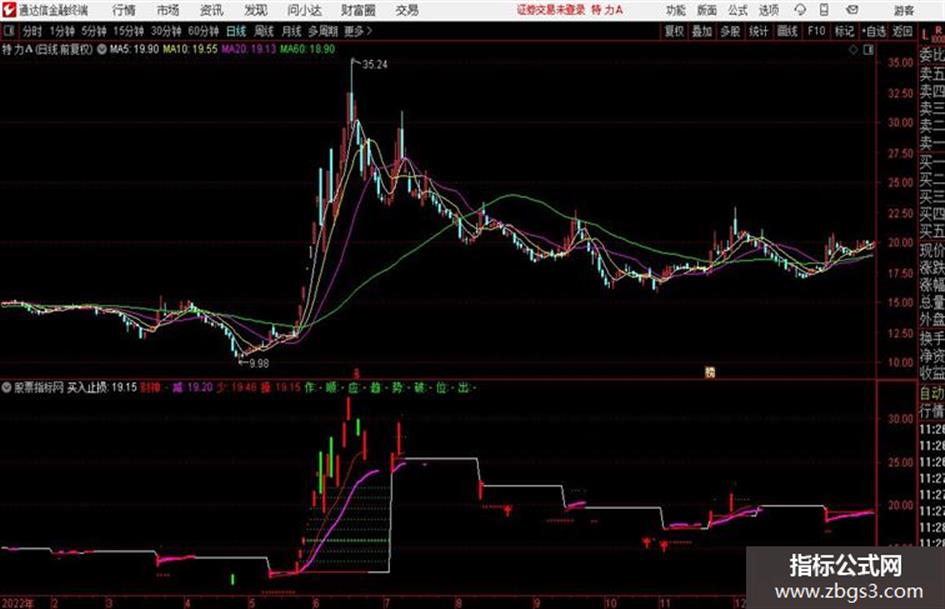Screen dimensions: 945x609
Task: Click the F10 company info button
Action: (x=816, y=31)
